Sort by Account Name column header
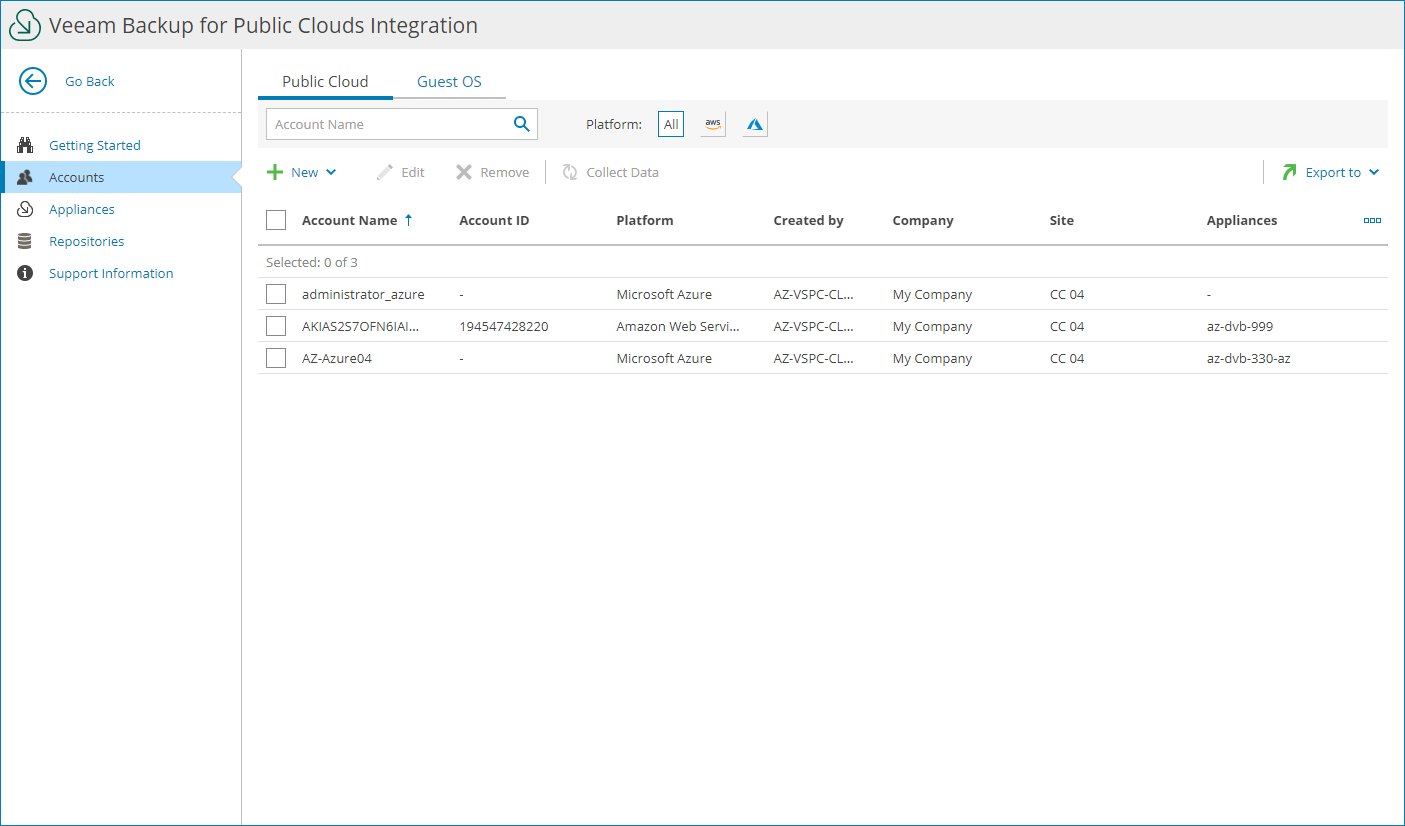The image size is (1405, 826). [349, 220]
